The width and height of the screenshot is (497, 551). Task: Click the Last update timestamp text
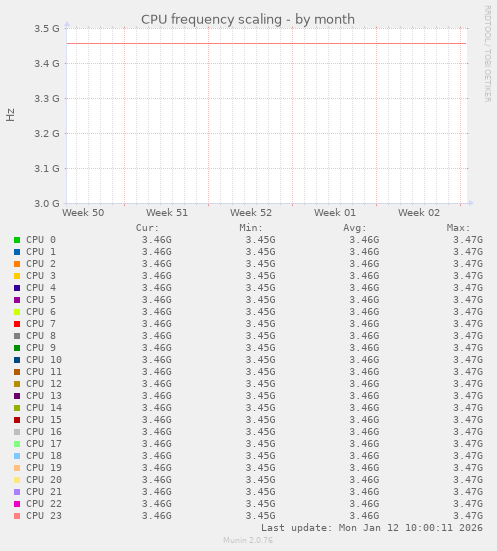[x=372, y=528]
